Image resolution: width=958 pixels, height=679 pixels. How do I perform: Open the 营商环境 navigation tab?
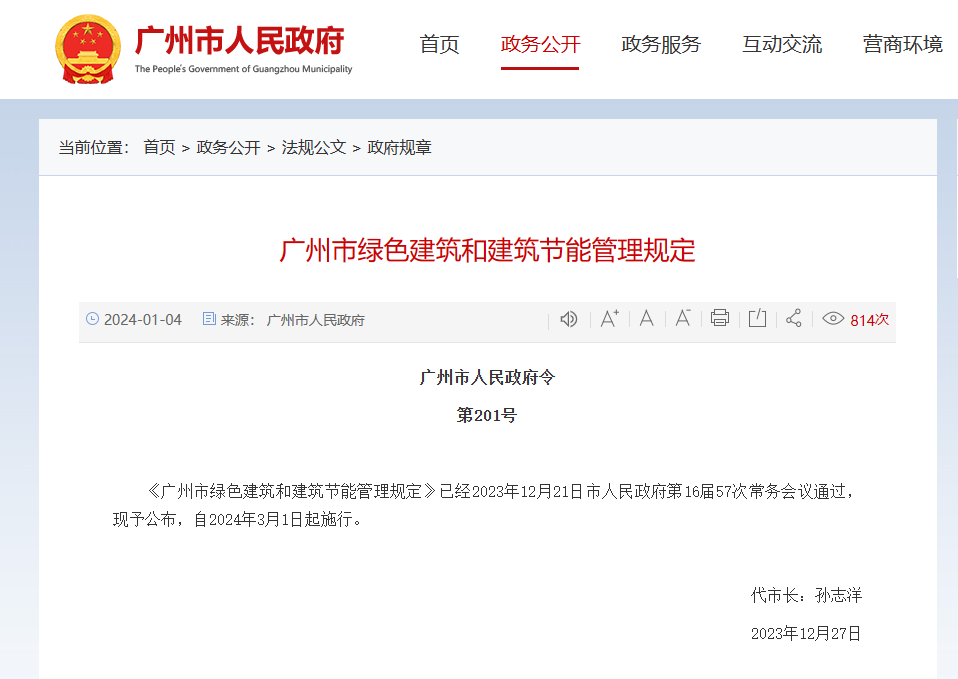903,44
